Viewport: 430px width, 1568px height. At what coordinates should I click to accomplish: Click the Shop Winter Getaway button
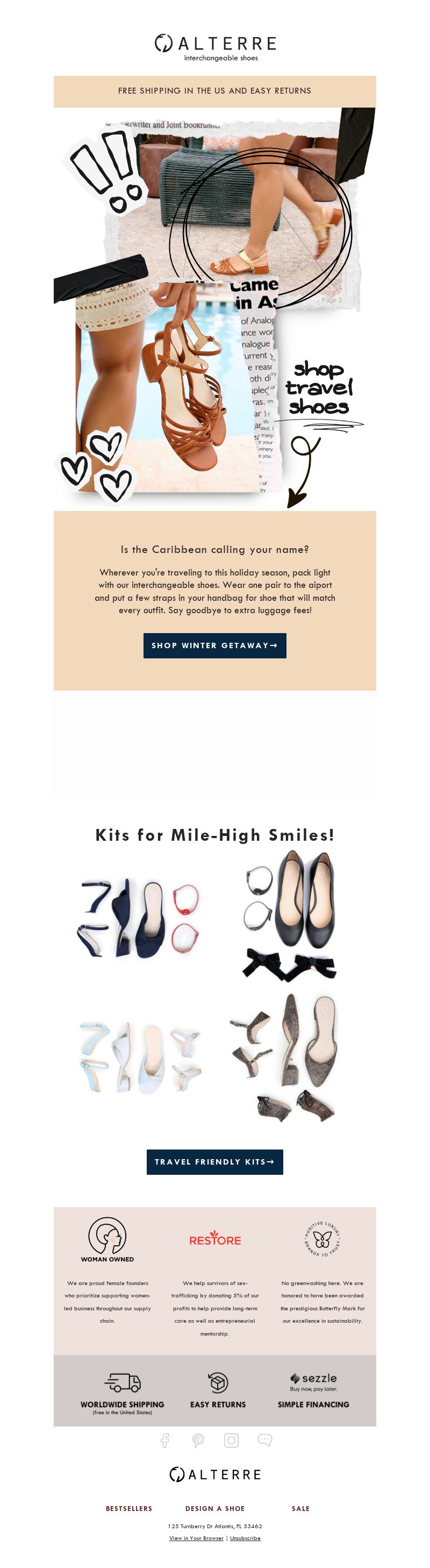point(214,646)
